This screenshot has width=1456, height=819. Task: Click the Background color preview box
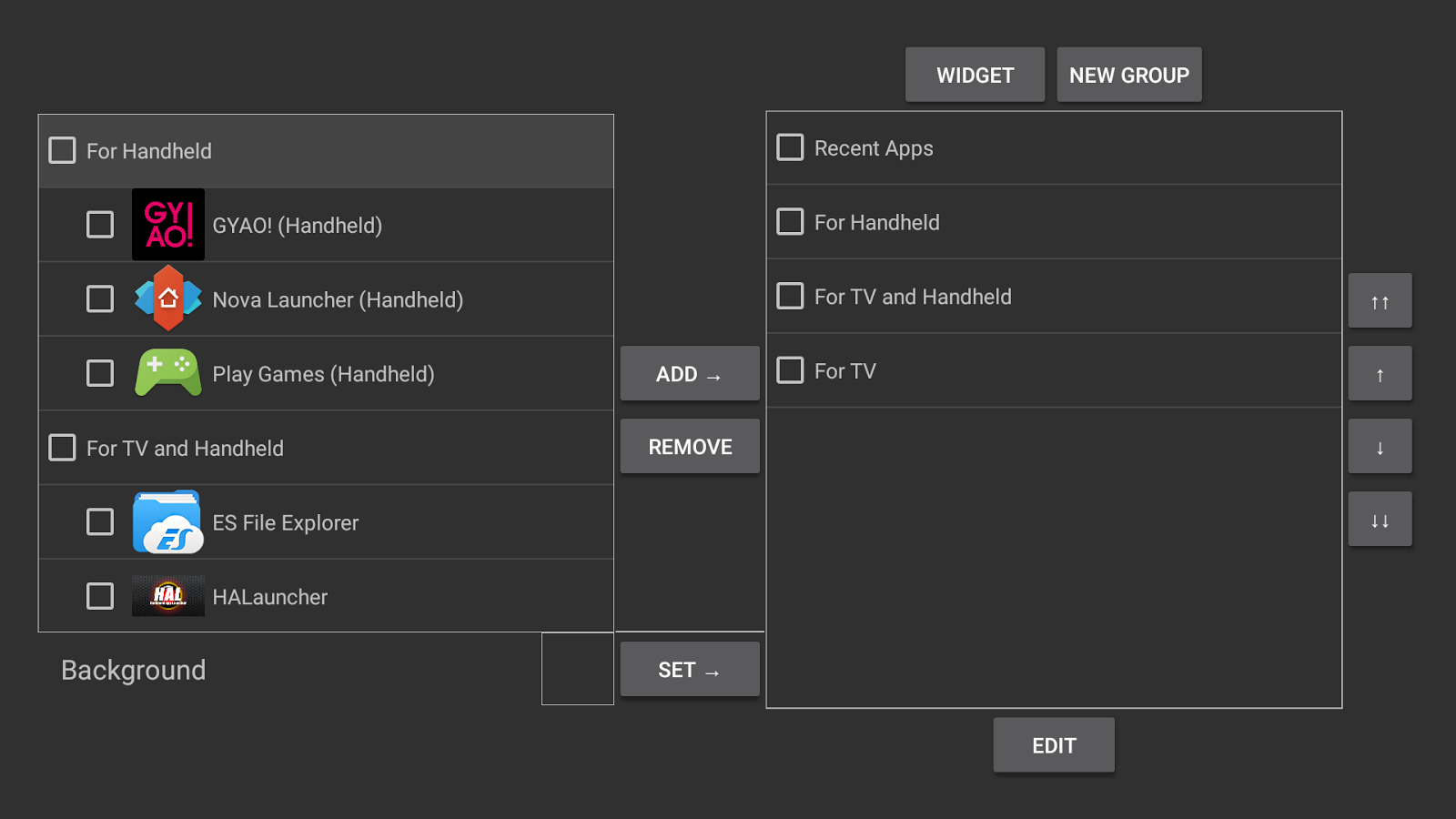pos(578,669)
